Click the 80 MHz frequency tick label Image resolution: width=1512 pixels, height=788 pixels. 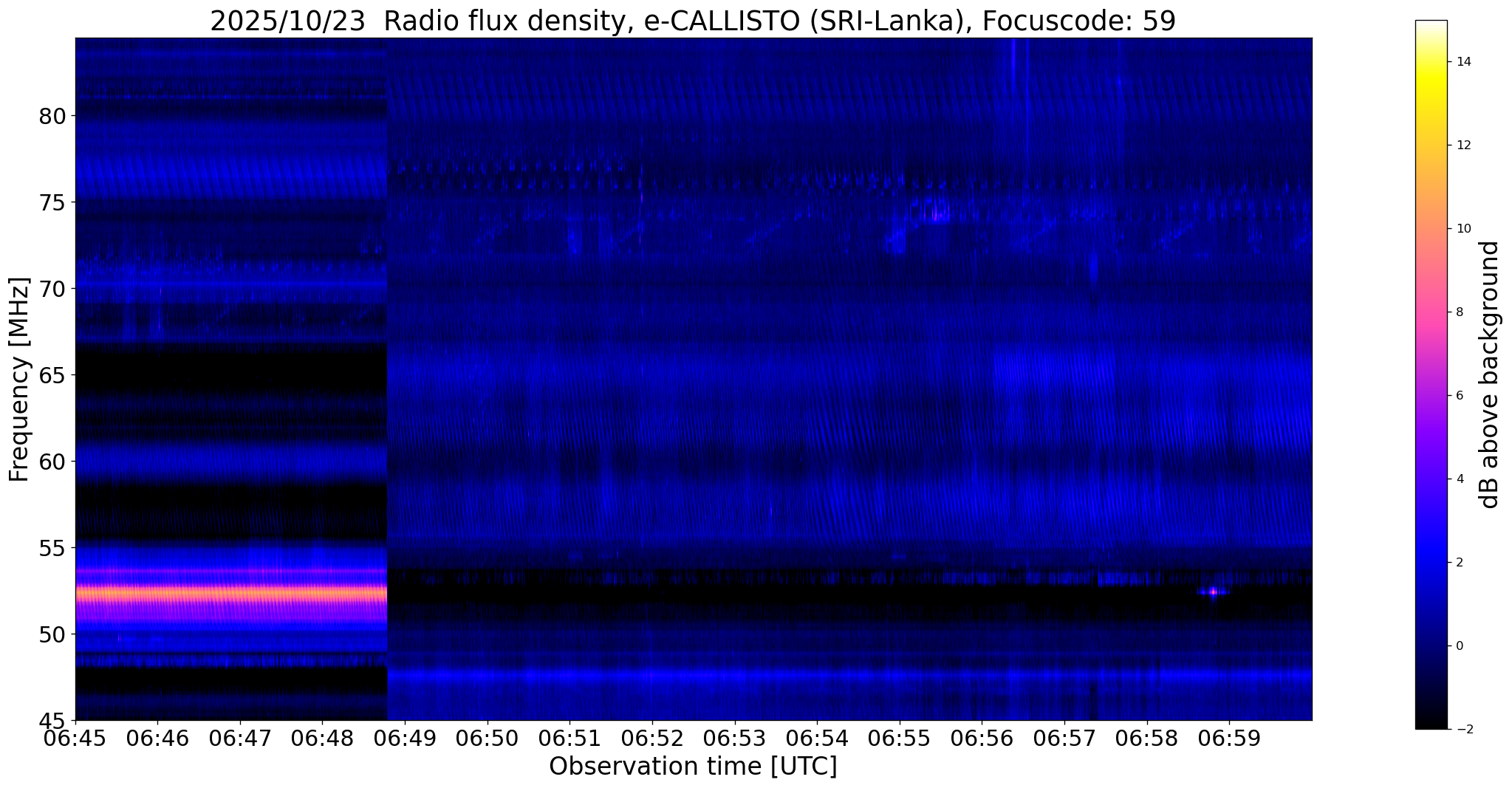pyautogui.click(x=52, y=116)
